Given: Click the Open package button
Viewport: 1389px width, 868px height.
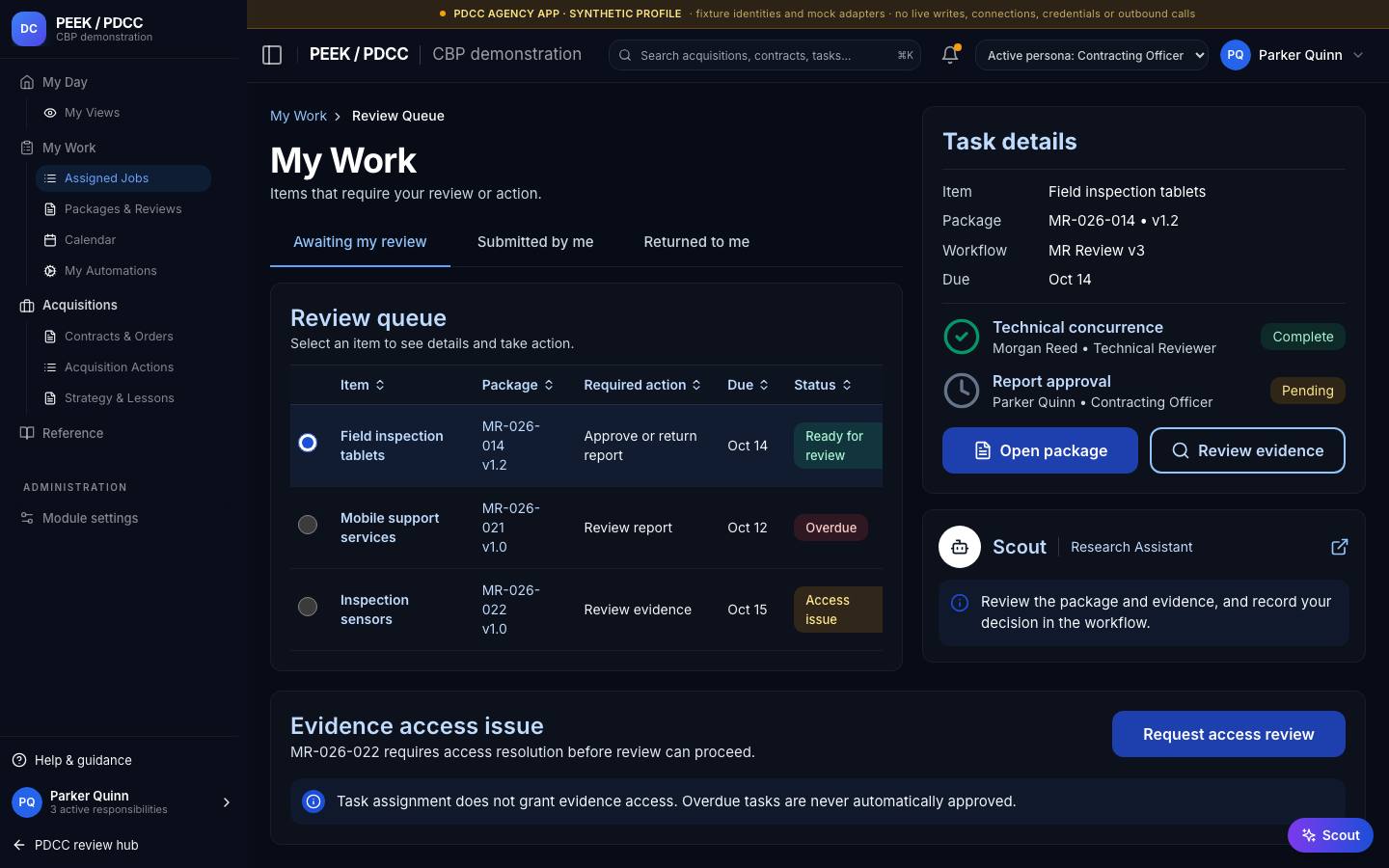Looking at the screenshot, I should [x=1040, y=450].
